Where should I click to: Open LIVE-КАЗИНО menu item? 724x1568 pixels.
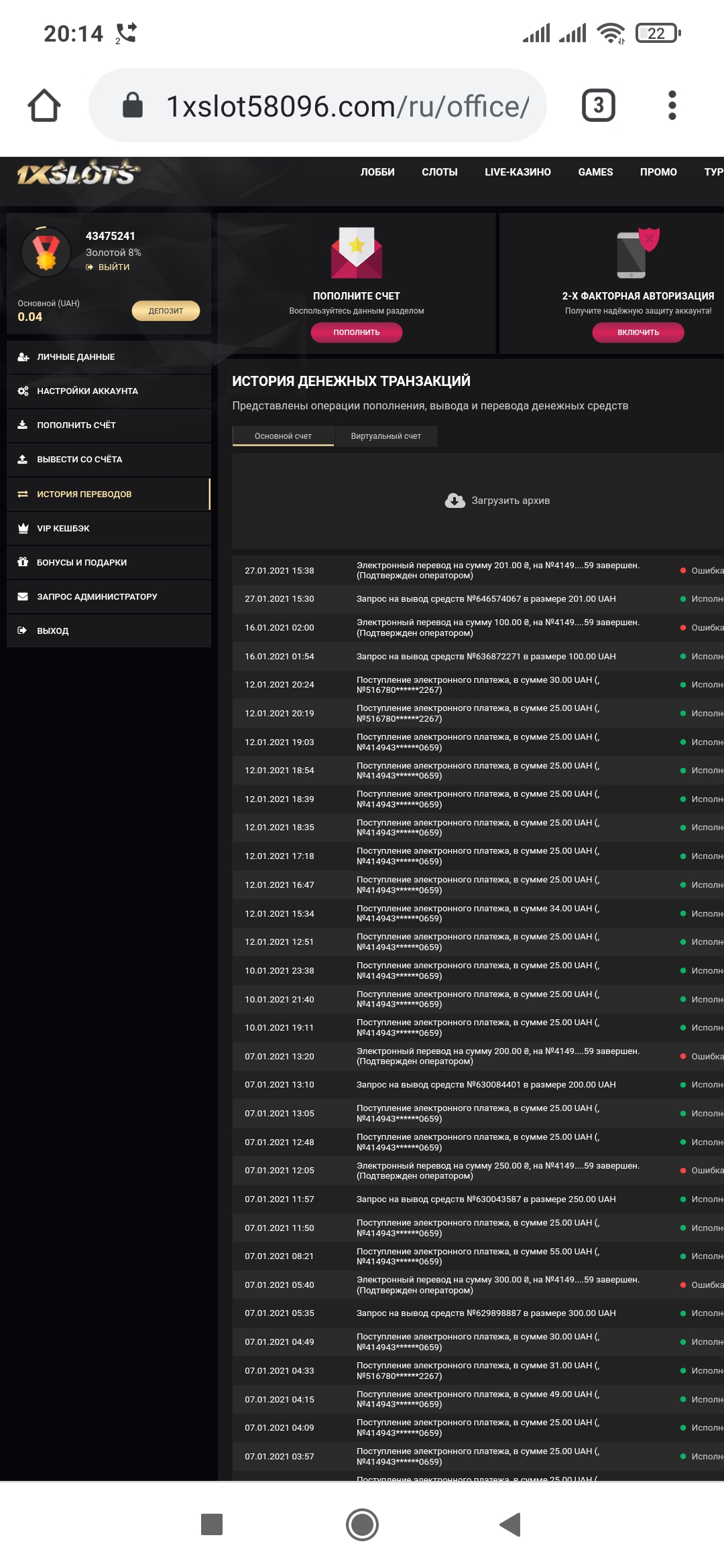pos(518,172)
